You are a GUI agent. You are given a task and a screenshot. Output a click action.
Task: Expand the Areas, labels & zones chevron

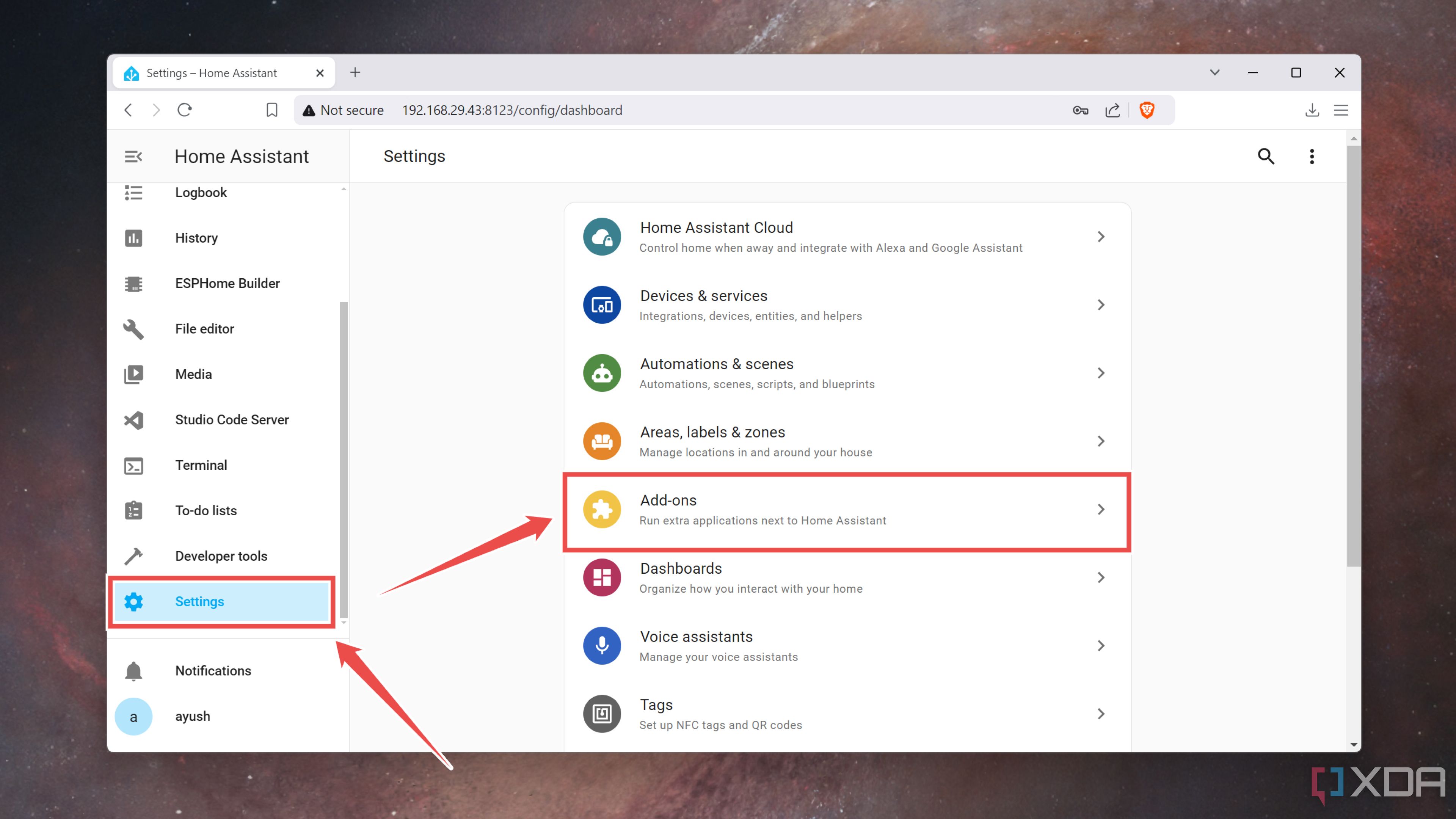tap(1101, 441)
